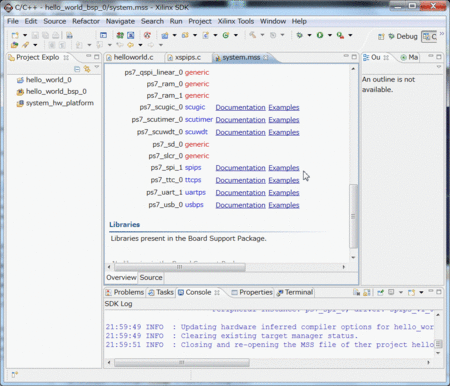Maximize the editor area
Image resolution: width=450 pixels, height=386 pixels.
click(354, 57)
